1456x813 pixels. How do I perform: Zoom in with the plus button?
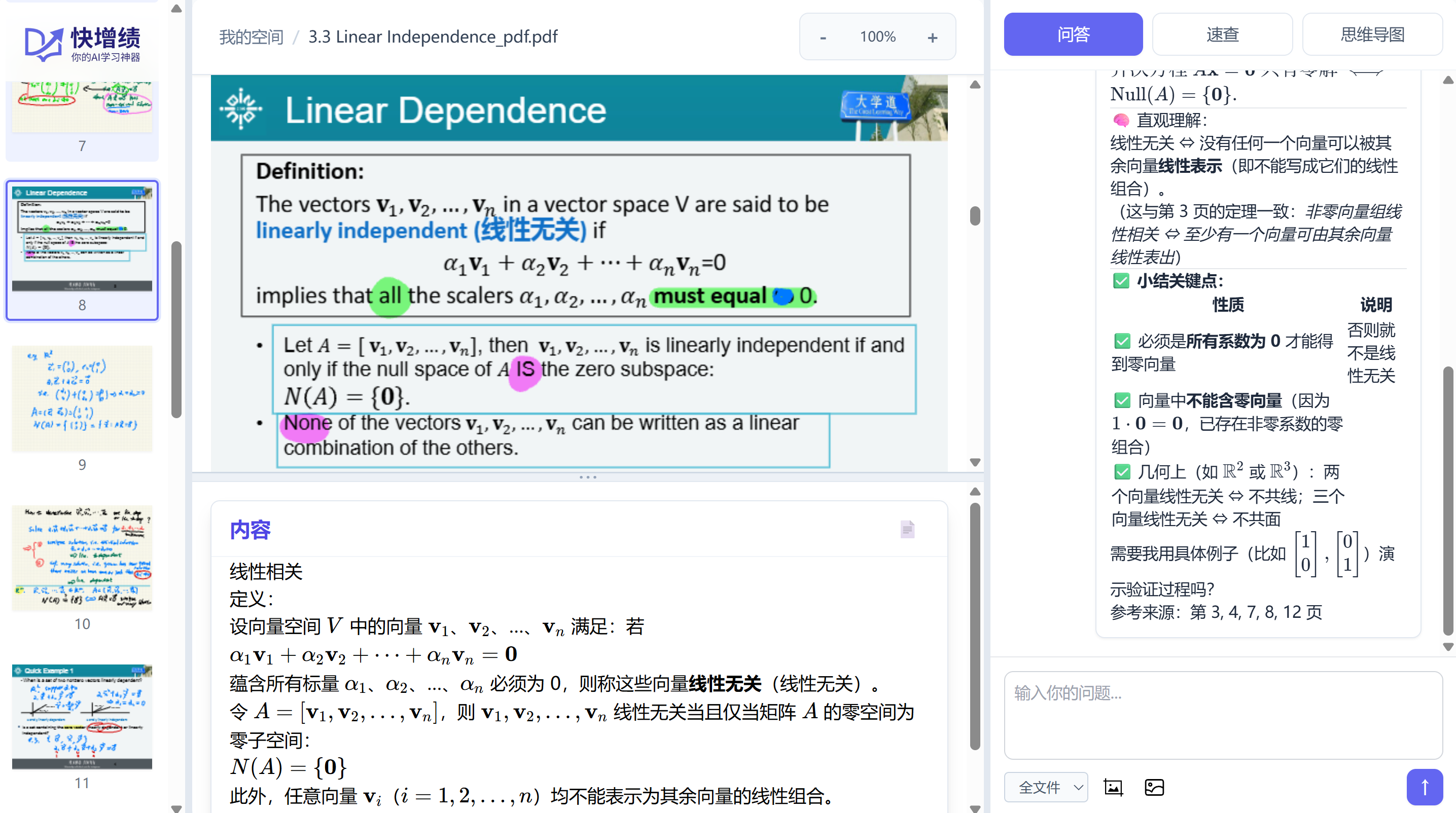(932, 38)
